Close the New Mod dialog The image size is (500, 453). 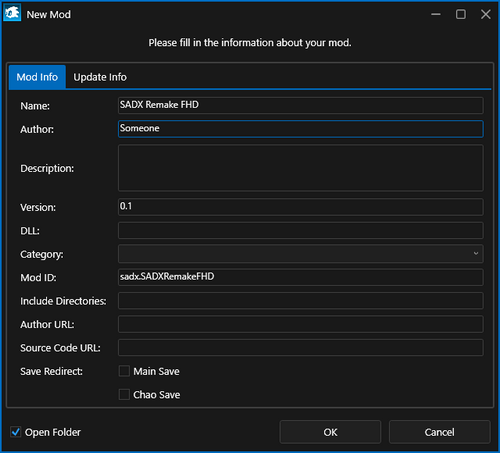point(486,14)
